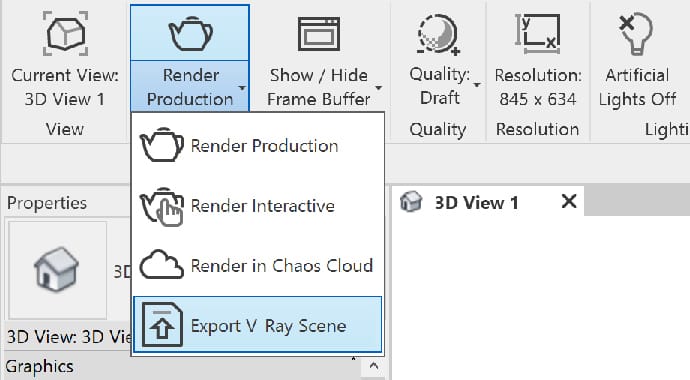Click the Show / Hide Frame Buffer icon

(319, 34)
